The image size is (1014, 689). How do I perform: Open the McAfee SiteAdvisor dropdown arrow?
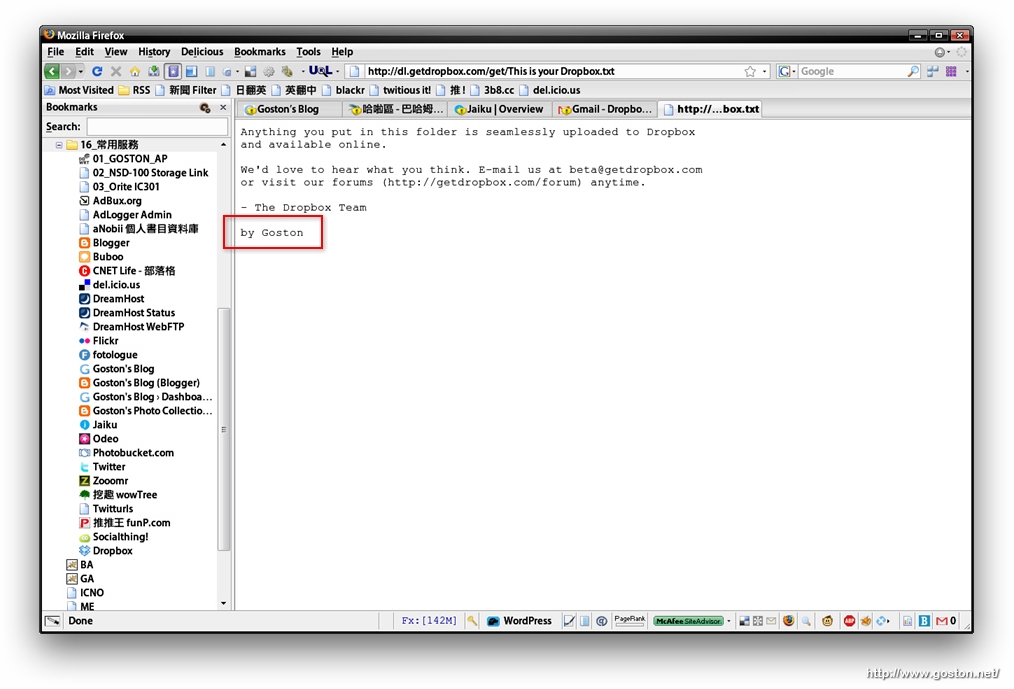click(x=729, y=621)
